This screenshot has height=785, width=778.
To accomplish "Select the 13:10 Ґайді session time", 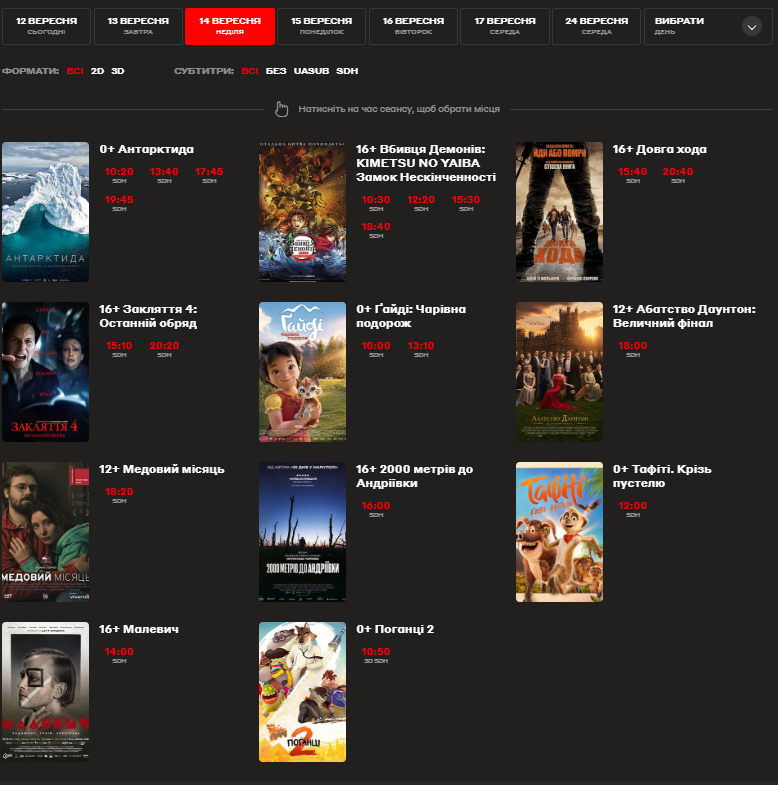I will tap(421, 346).
